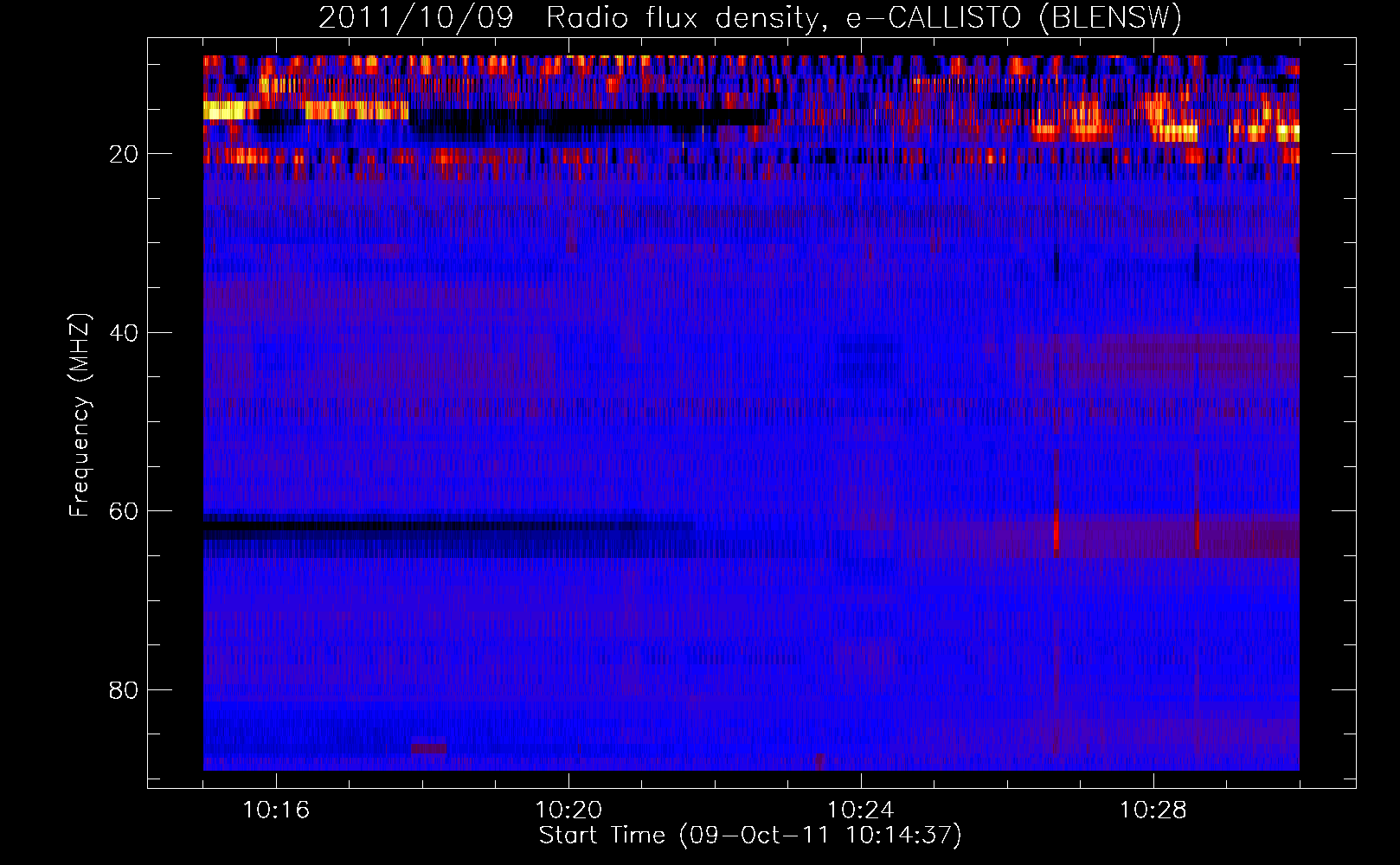Click the "10:20" time tick label
1400x865 pixels.
point(568,811)
